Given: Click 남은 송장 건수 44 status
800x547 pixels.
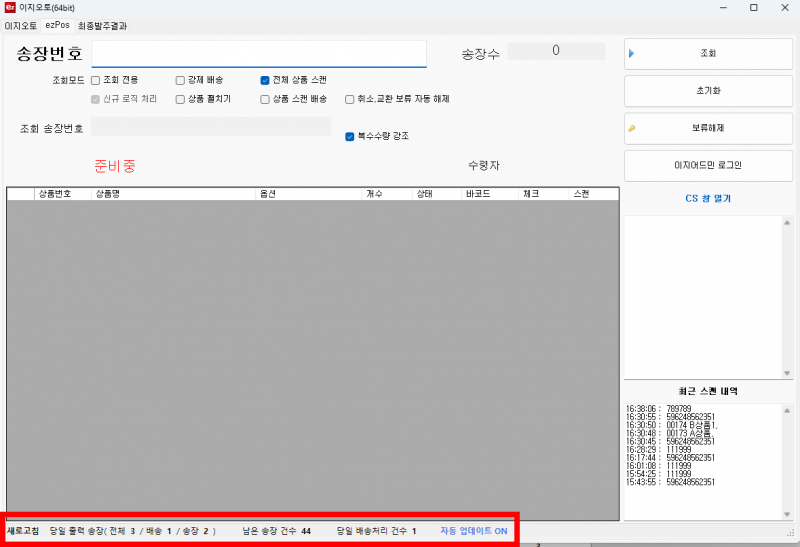Looking at the screenshot, I should [x=277, y=531].
